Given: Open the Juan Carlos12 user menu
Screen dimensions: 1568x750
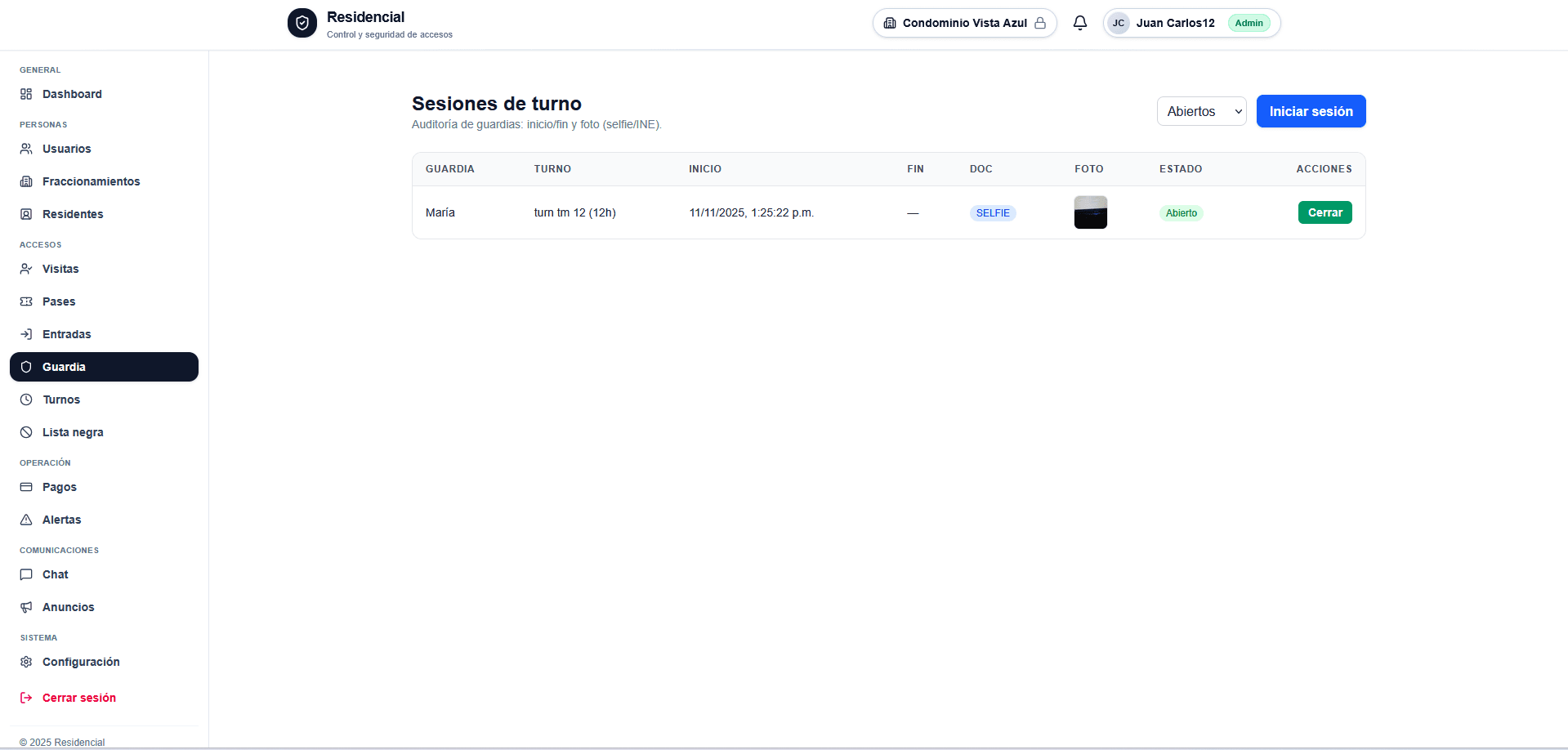Looking at the screenshot, I should pos(1191,23).
